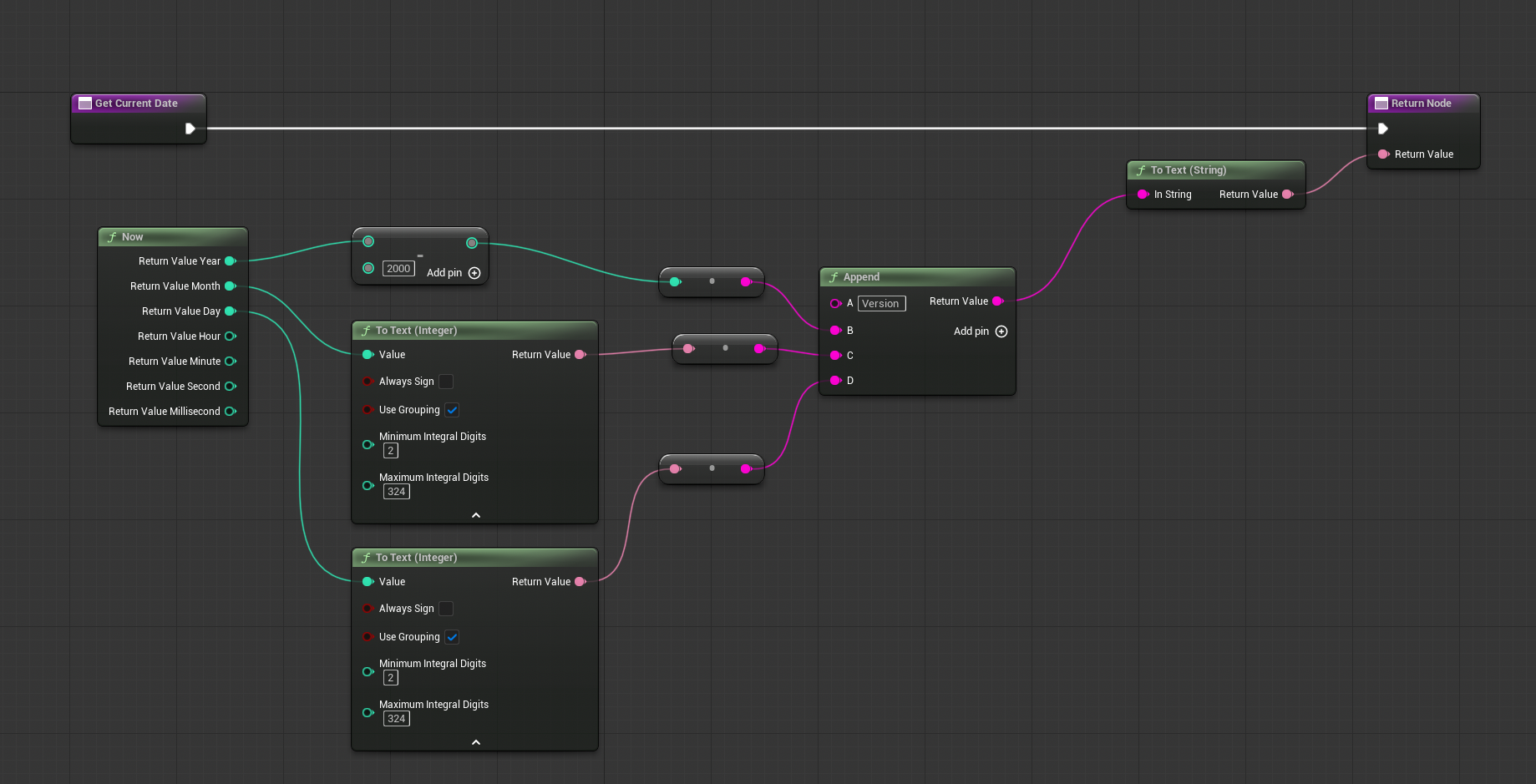Select the upper To Text (Integer) node header

(474, 331)
